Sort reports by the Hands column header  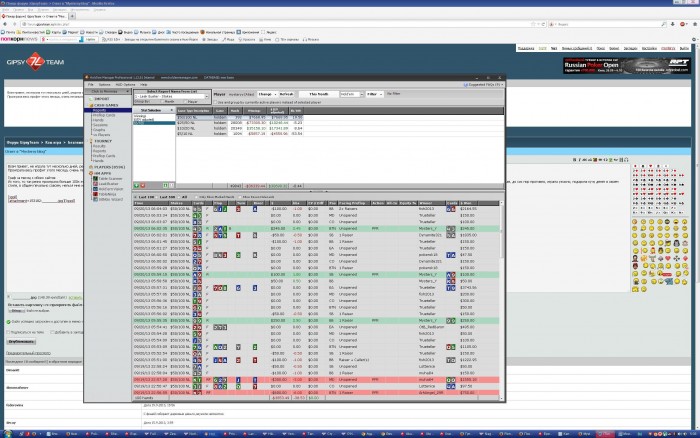235,111
